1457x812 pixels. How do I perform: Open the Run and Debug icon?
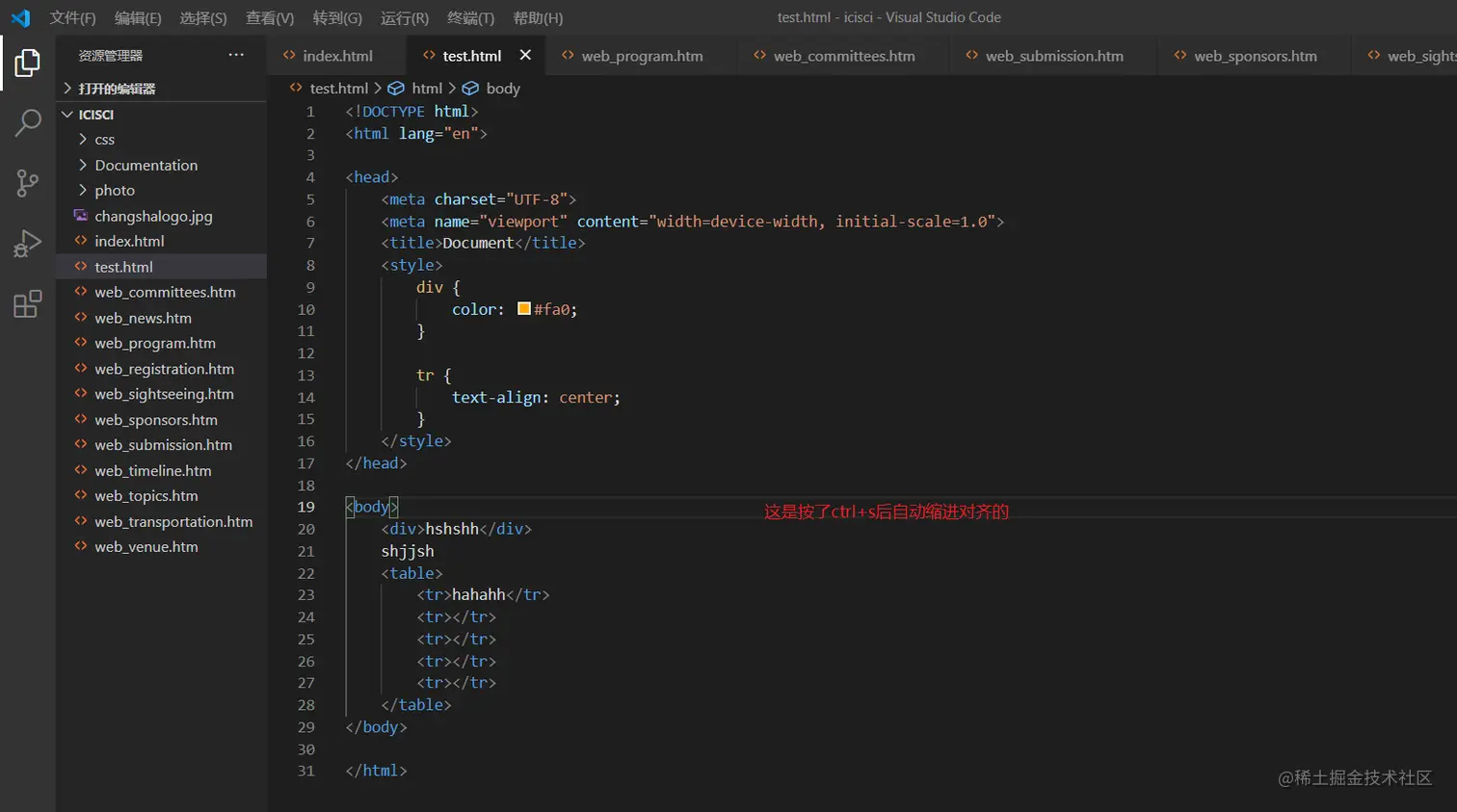[x=28, y=244]
